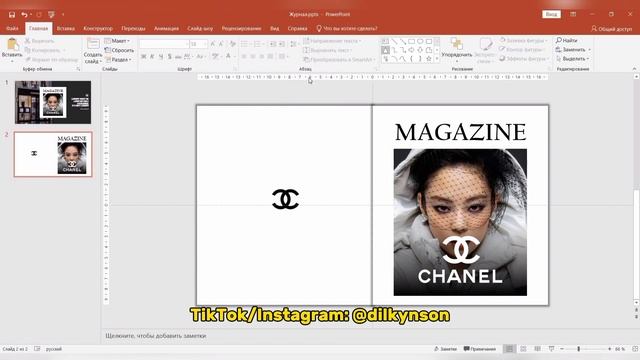Clear all text formatting icon
Image resolution: width=640 pixels, height=360 pixels.
click(232, 44)
